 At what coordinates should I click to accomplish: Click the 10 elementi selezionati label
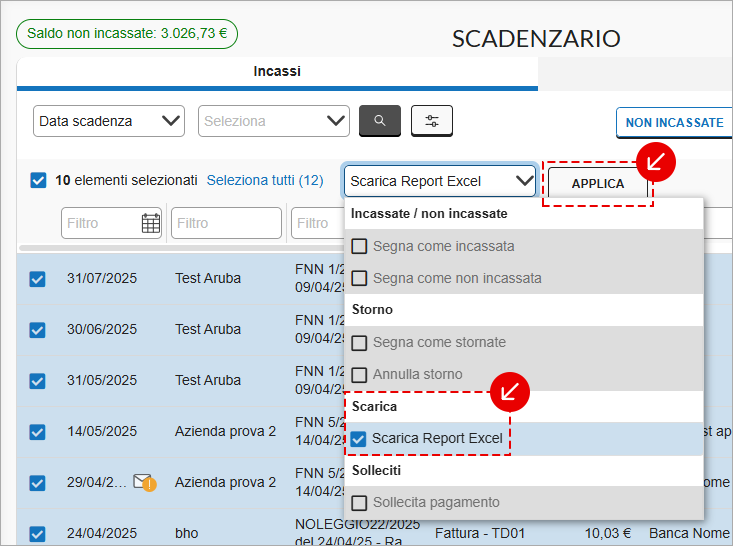point(126,180)
